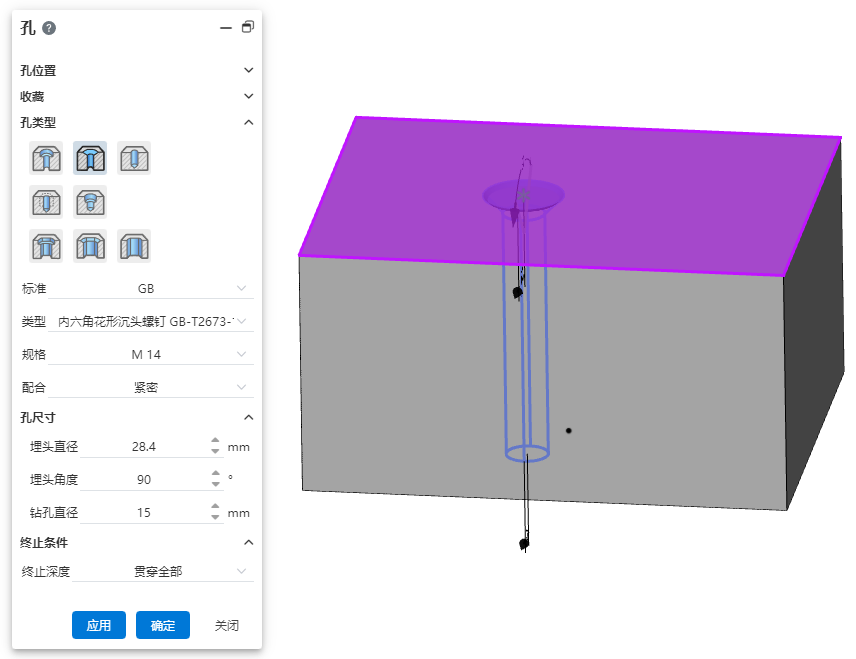856x659 pixels.
Task: Collapse the 孔类型 section
Action: 248,122
